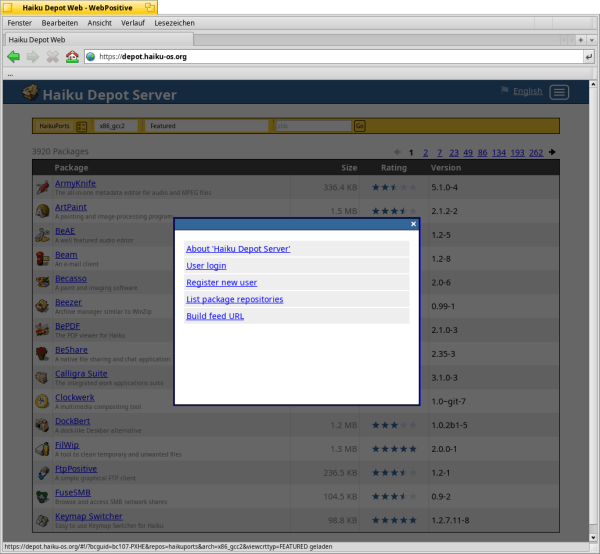Open the x86_gcc2 architecture dropdown
Viewport: 600px width, 554px height.
coord(117,126)
